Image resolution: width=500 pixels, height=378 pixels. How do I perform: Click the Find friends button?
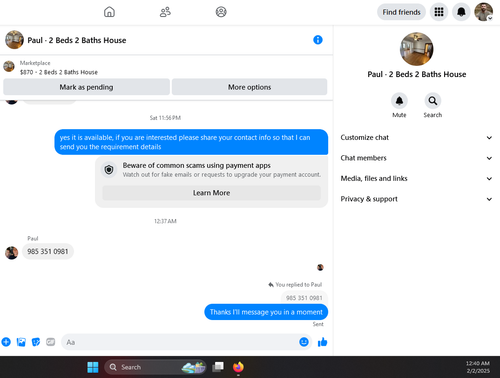point(401,12)
